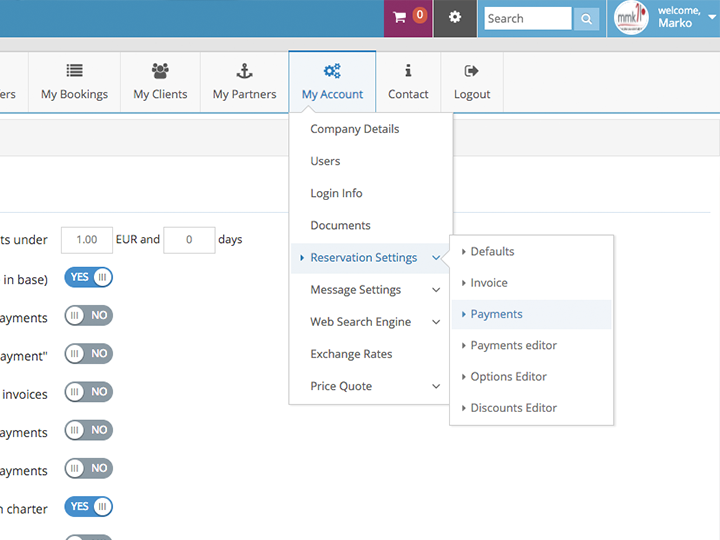This screenshot has height=540, width=720.
Task: Expand the Price Quote chevron
Action: pyautogui.click(x=436, y=386)
